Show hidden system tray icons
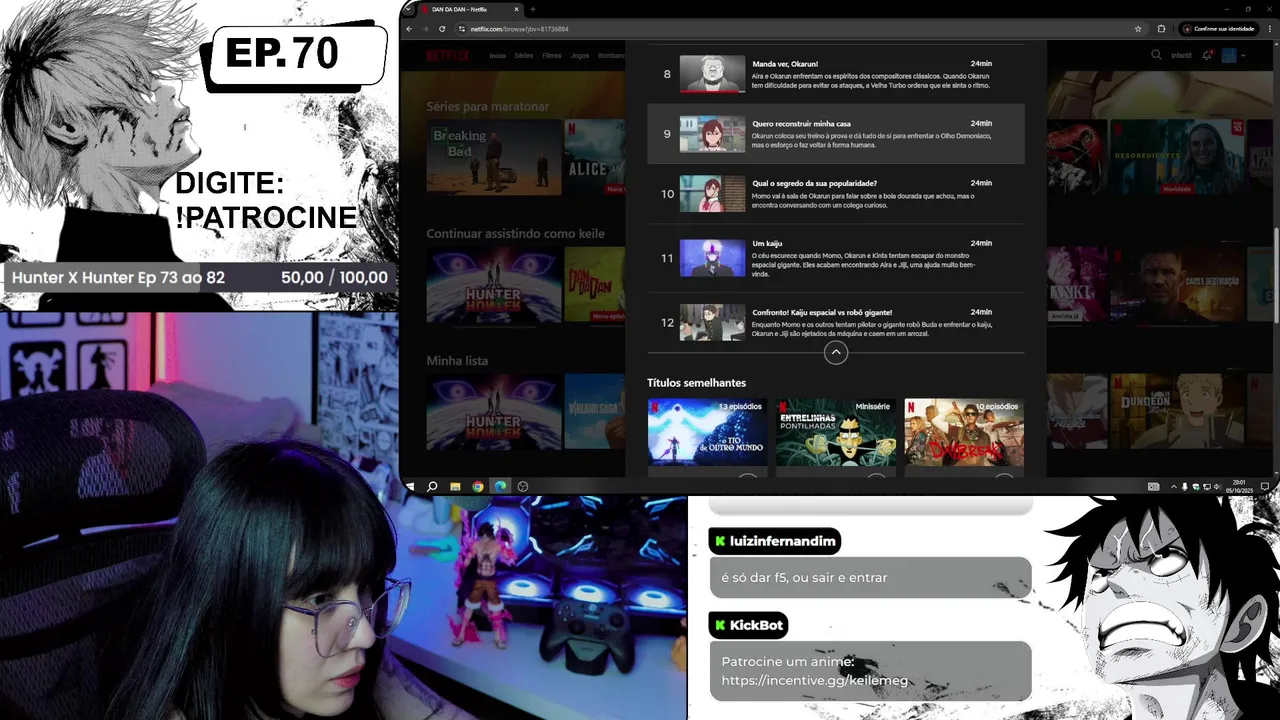The height and width of the screenshot is (720, 1280). click(x=1174, y=487)
